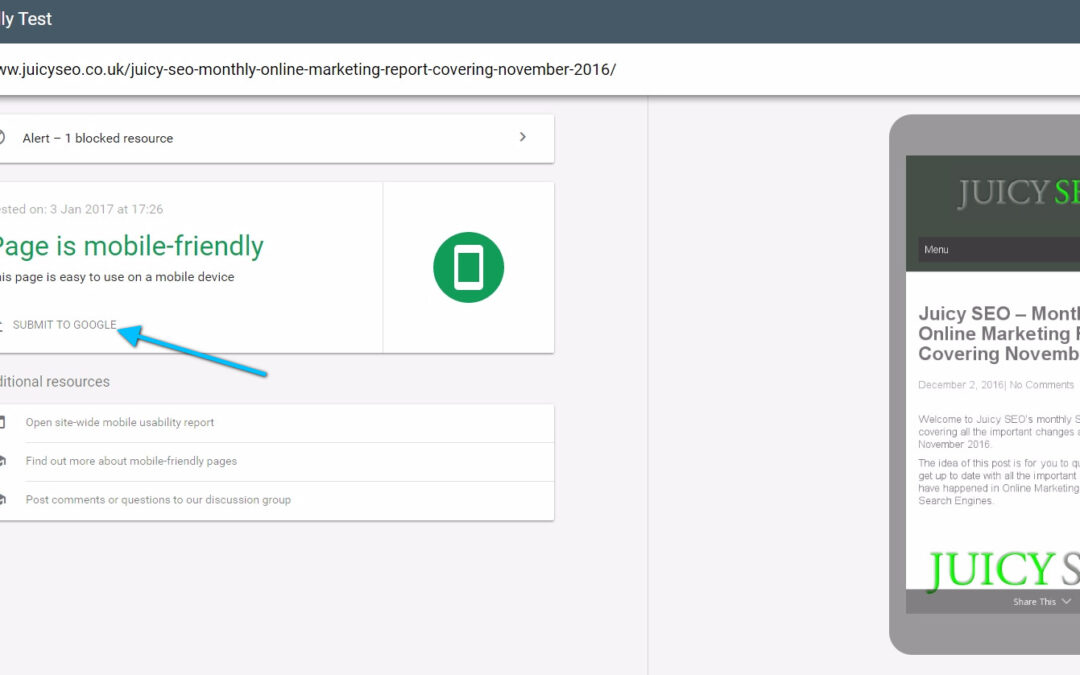
Task: Expand the blocked resource alert chevron
Action: (x=522, y=137)
